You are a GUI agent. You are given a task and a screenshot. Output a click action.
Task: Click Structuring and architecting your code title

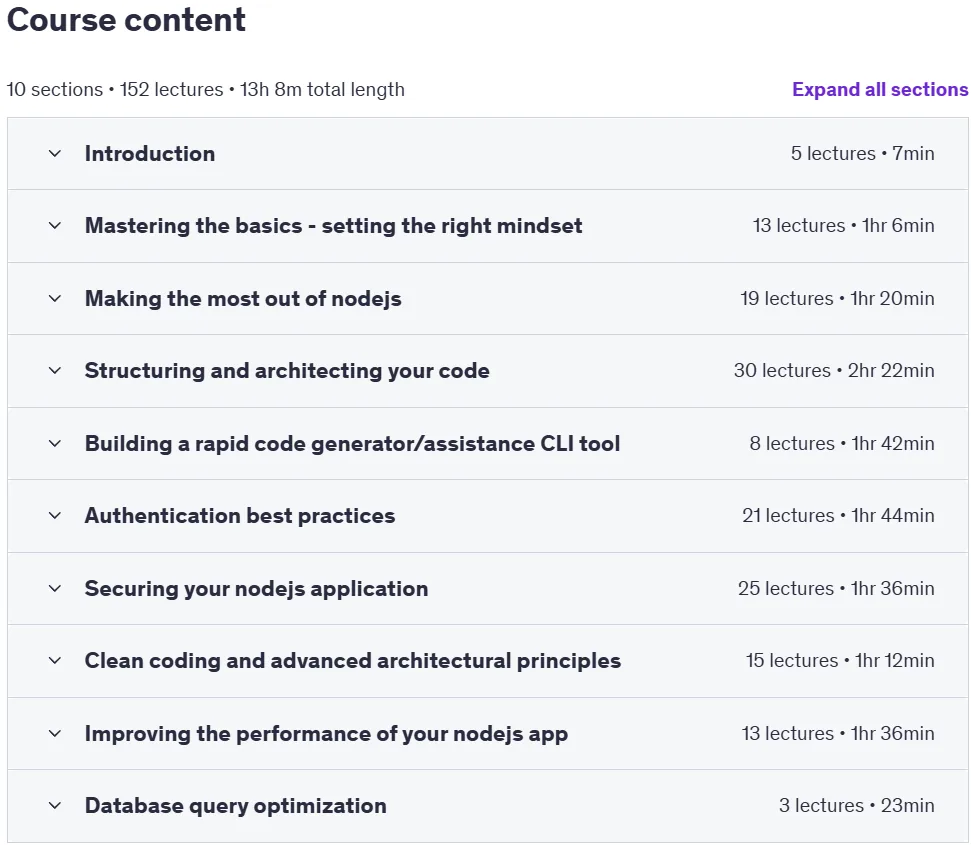(x=287, y=371)
